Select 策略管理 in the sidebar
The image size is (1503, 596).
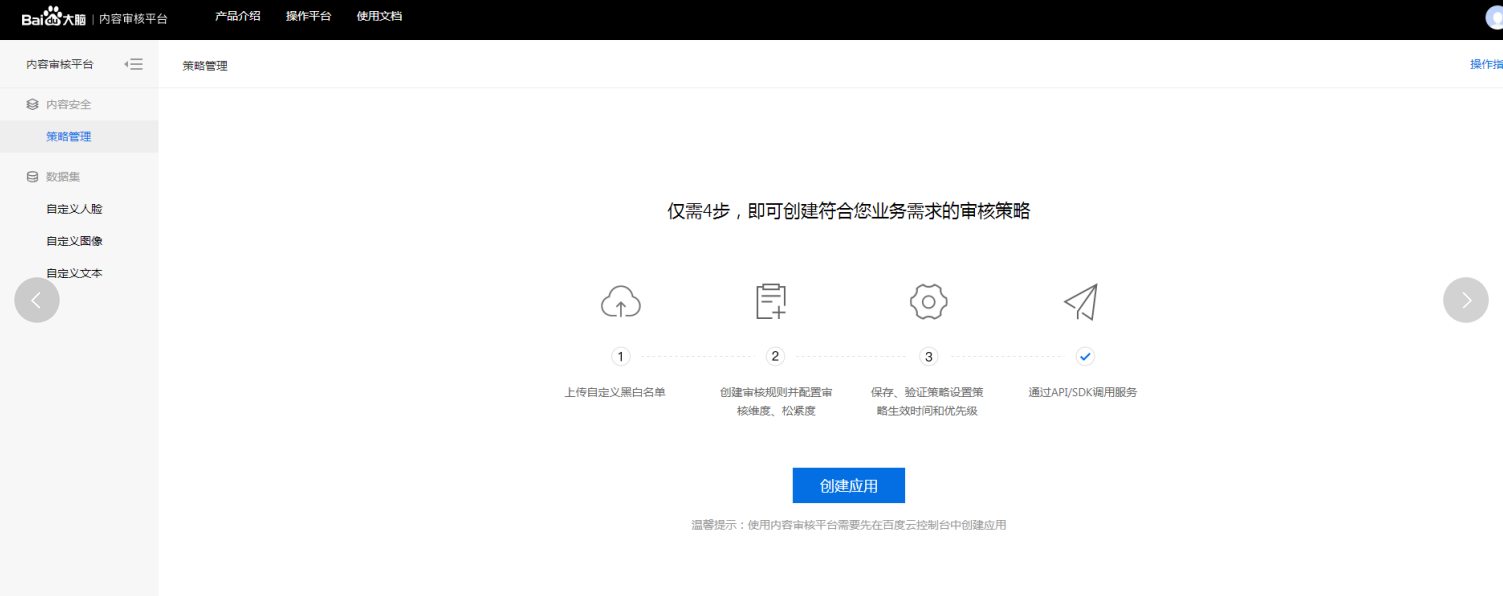[79, 137]
